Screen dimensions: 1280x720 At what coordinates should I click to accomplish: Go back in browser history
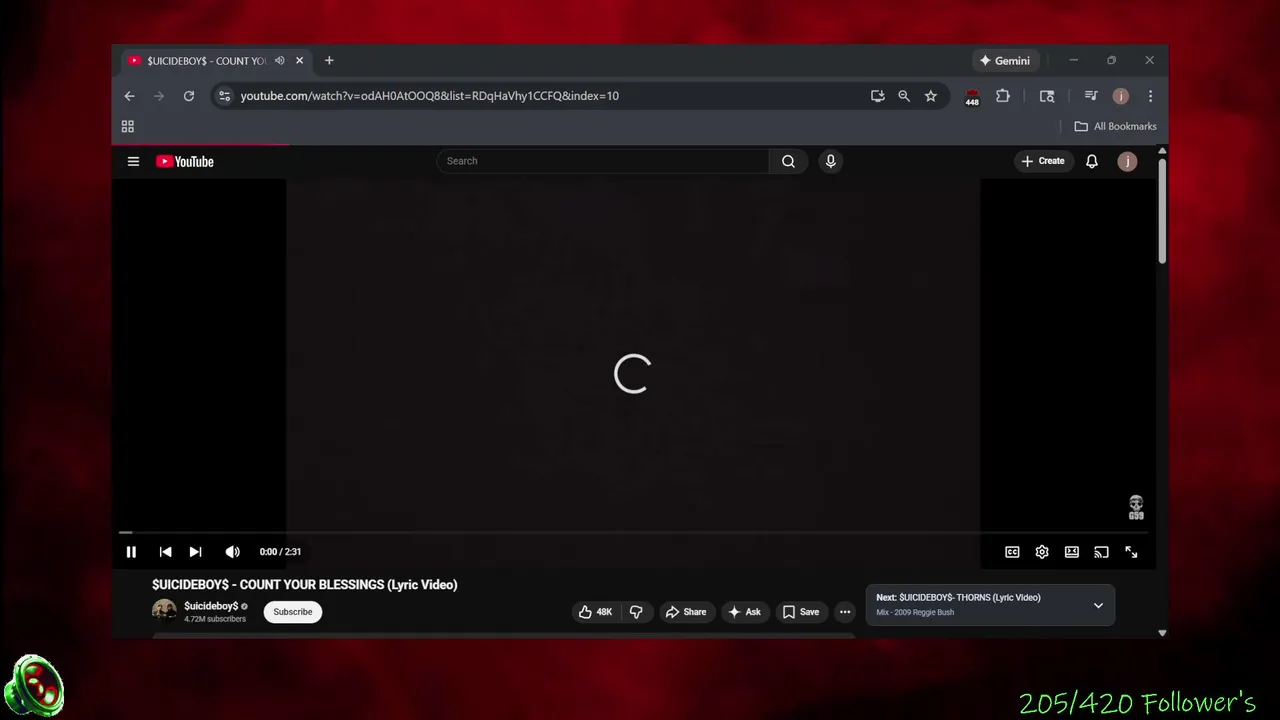(x=129, y=96)
